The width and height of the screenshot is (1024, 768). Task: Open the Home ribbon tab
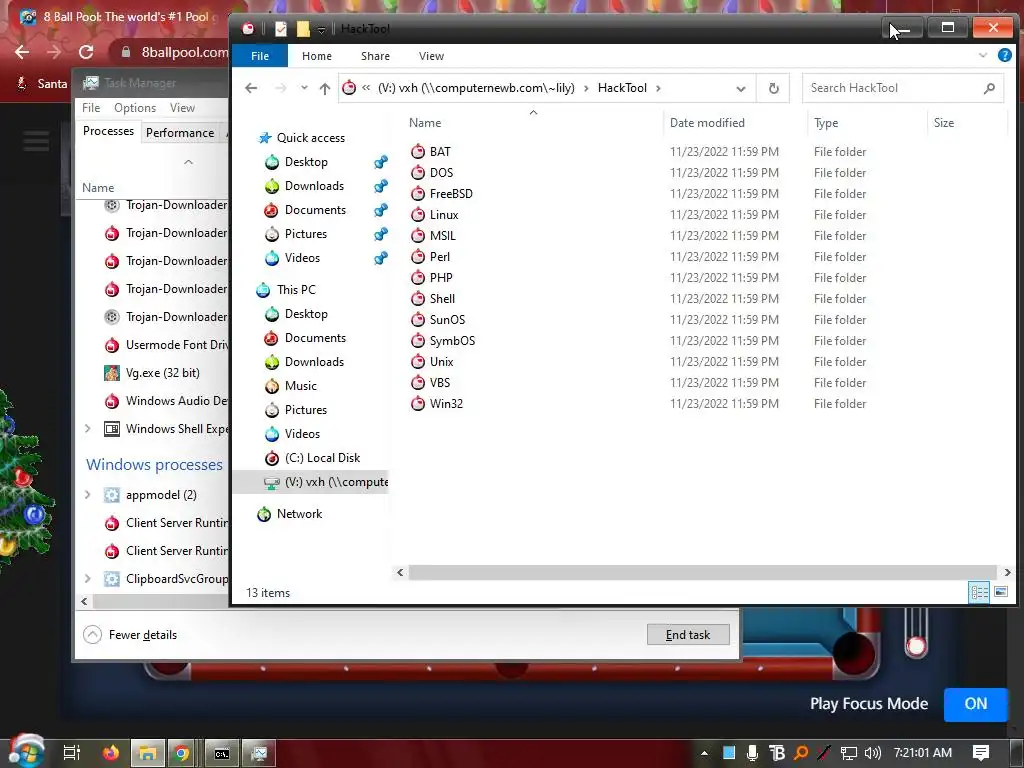tap(317, 56)
